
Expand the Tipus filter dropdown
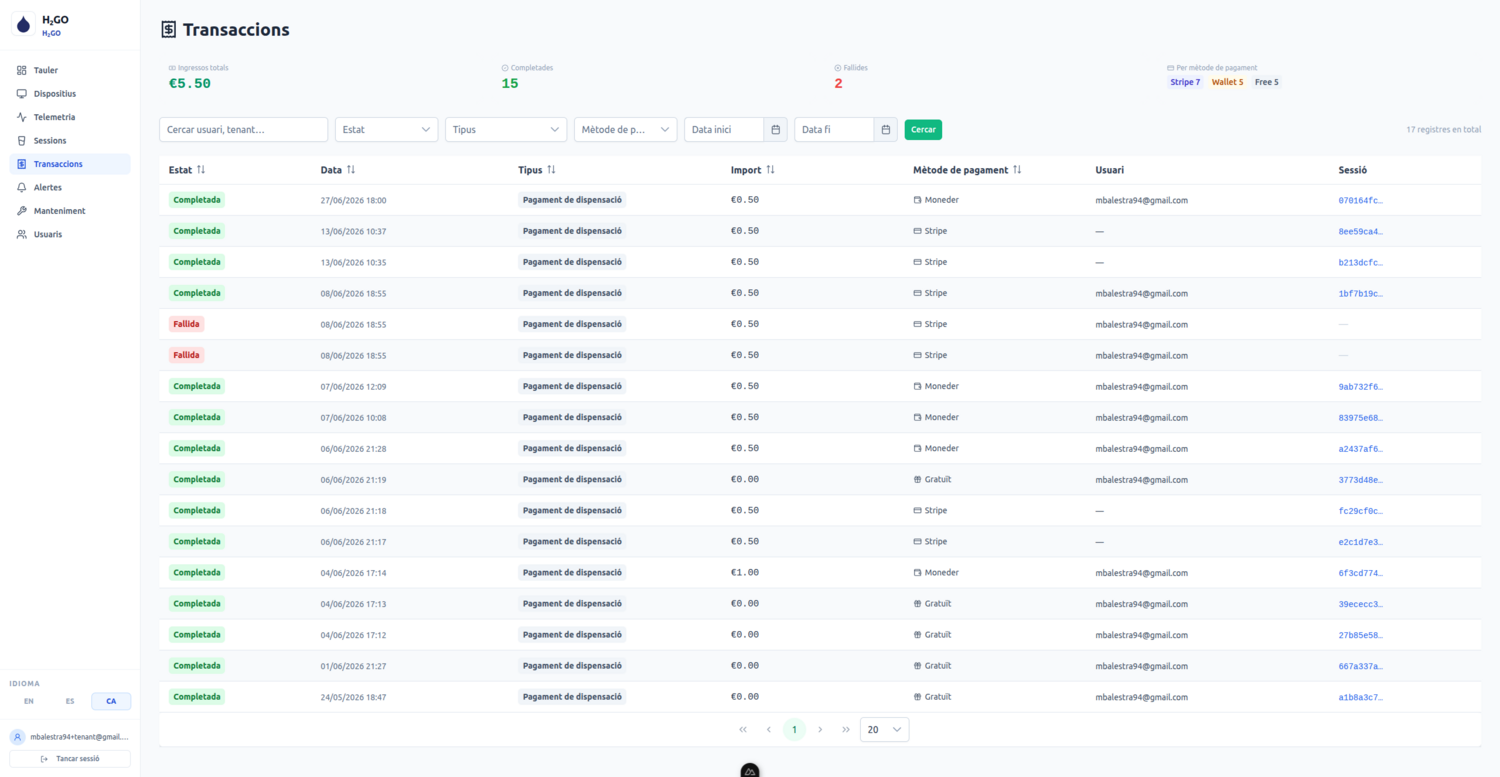[506, 130]
